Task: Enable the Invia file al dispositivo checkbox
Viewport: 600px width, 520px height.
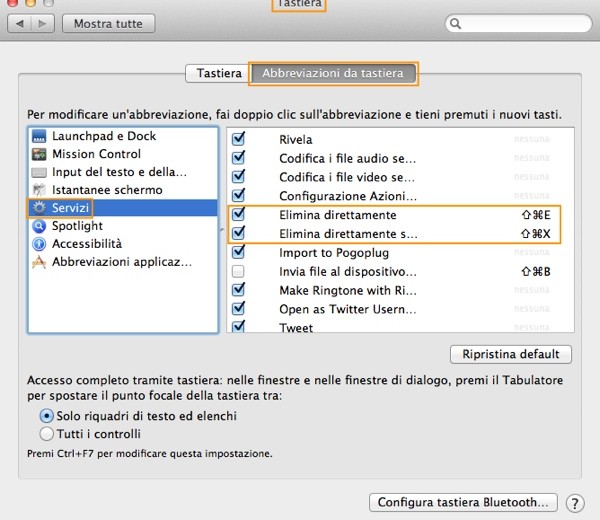Action: pyautogui.click(x=238, y=271)
